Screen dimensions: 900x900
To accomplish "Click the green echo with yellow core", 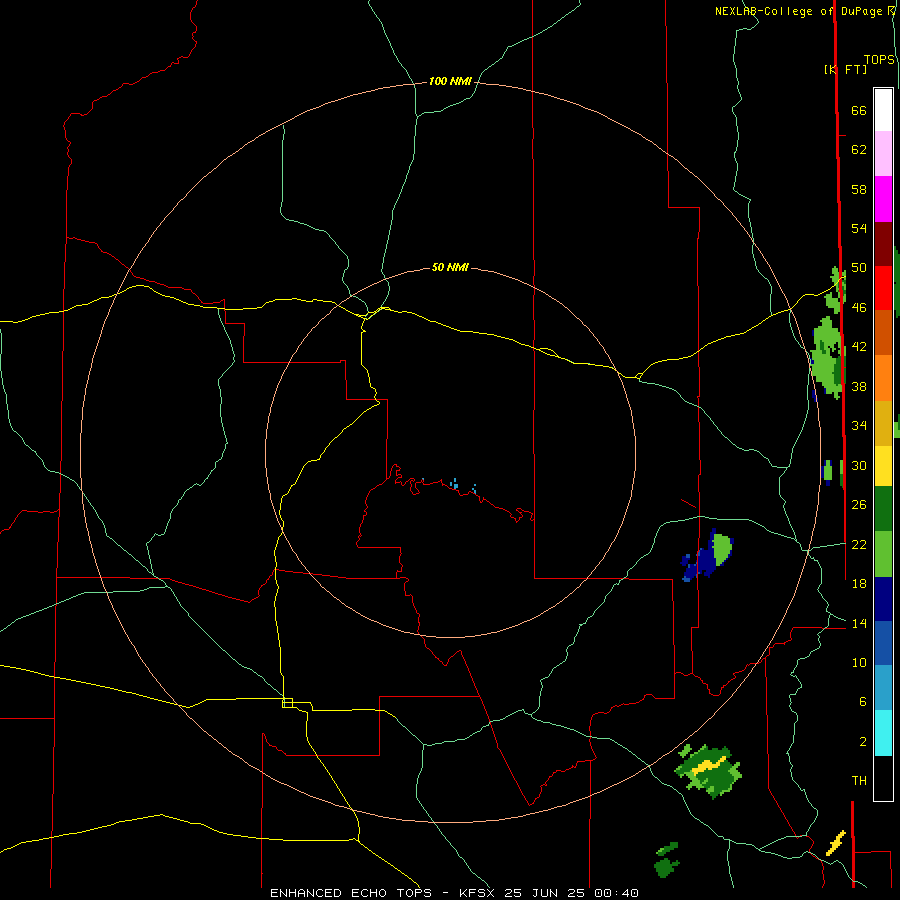I will pos(708,770).
